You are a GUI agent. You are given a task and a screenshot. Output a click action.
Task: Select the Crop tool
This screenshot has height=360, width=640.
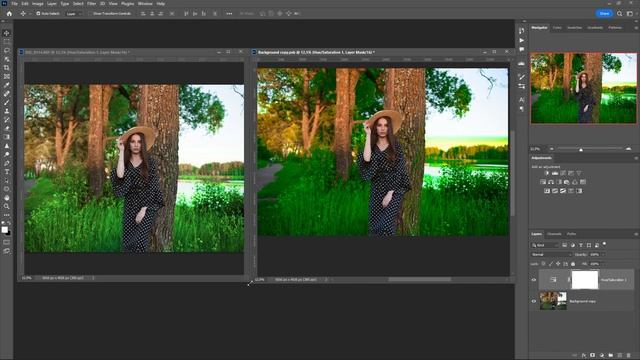(7, 68)
